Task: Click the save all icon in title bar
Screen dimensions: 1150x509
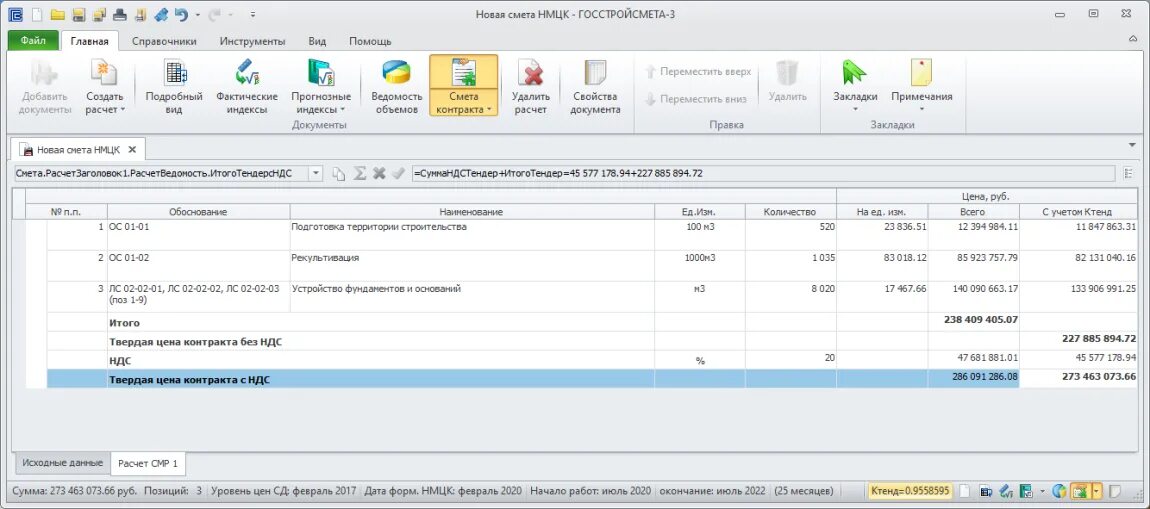Action: click(x=99, y=14)
